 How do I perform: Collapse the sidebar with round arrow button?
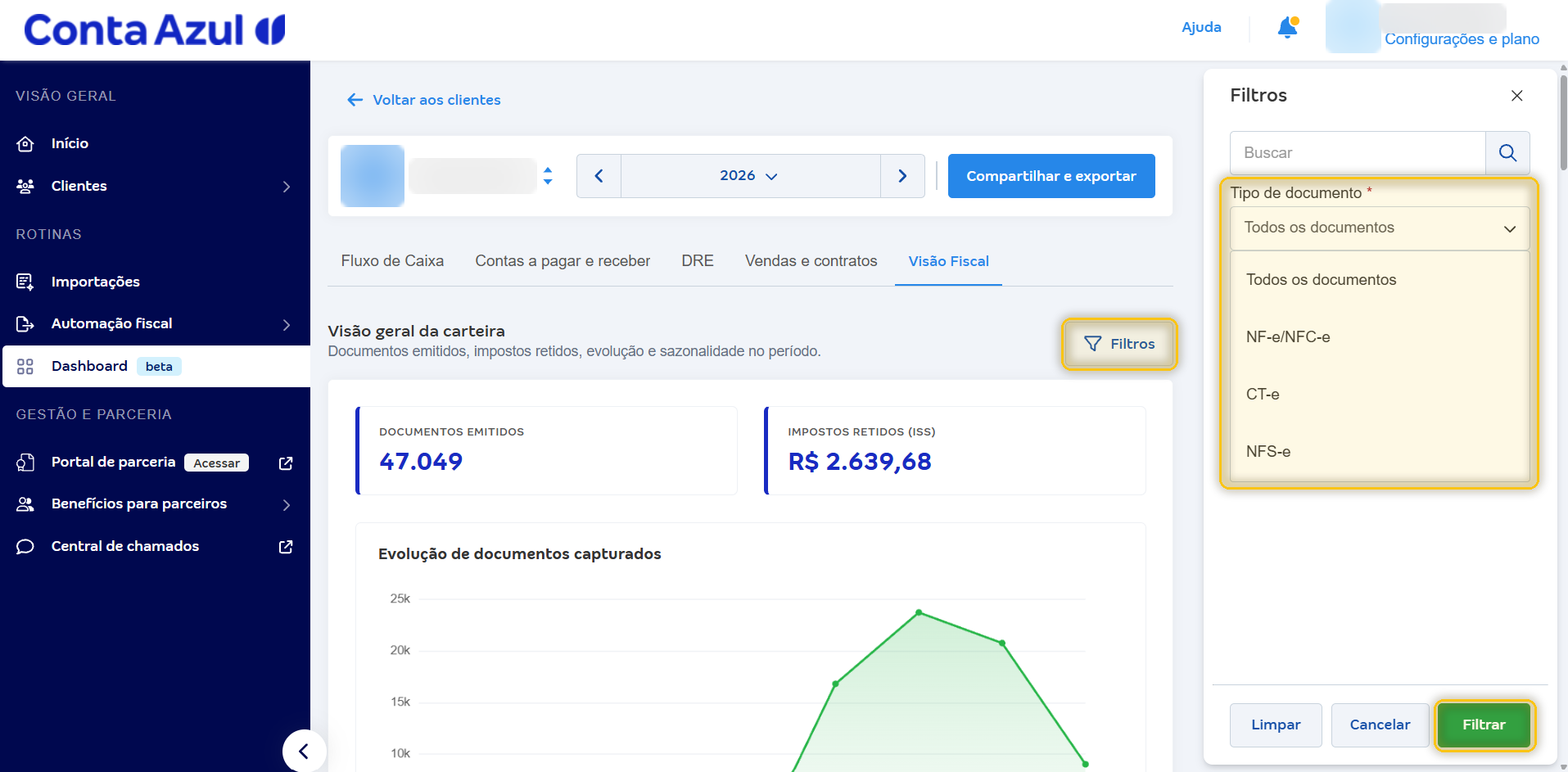pos(304,751)
